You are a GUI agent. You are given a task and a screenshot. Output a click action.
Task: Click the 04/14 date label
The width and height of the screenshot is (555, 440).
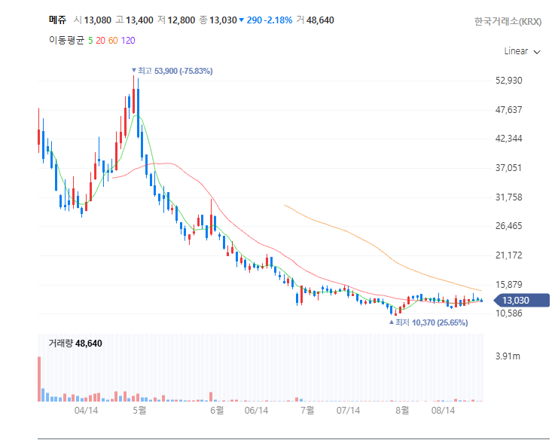point(86,410)
